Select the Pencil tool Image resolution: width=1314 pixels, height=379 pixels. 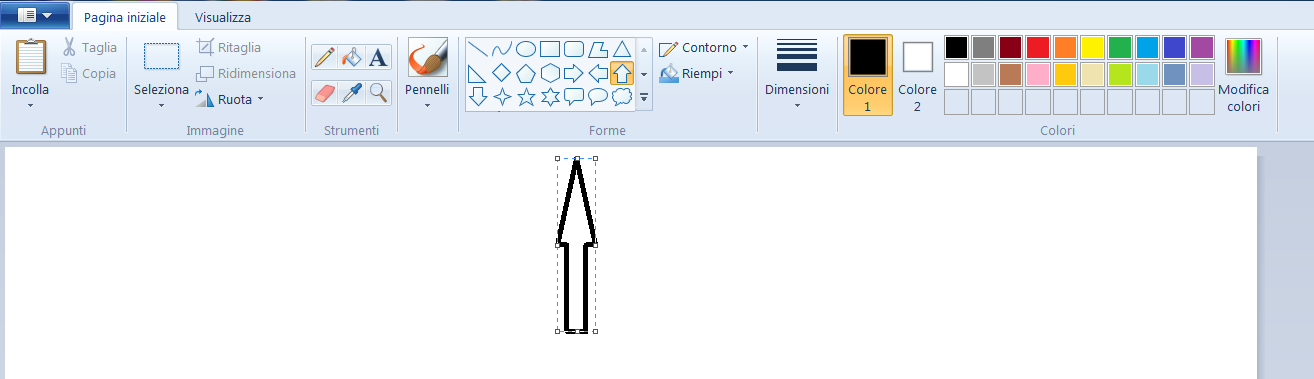point(324,58)
